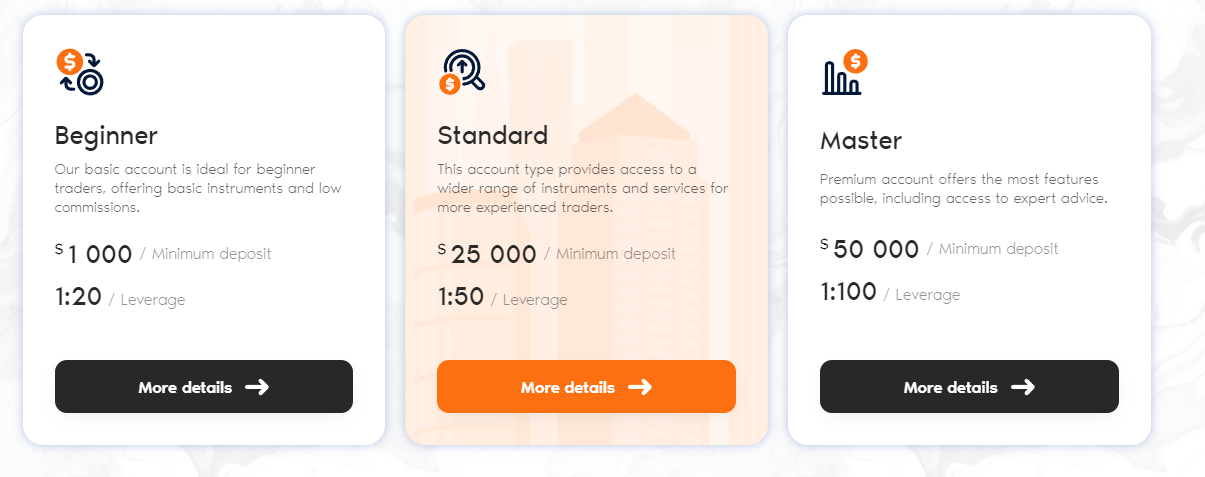Click the arrow in Master's More details button

[1023, 387]
